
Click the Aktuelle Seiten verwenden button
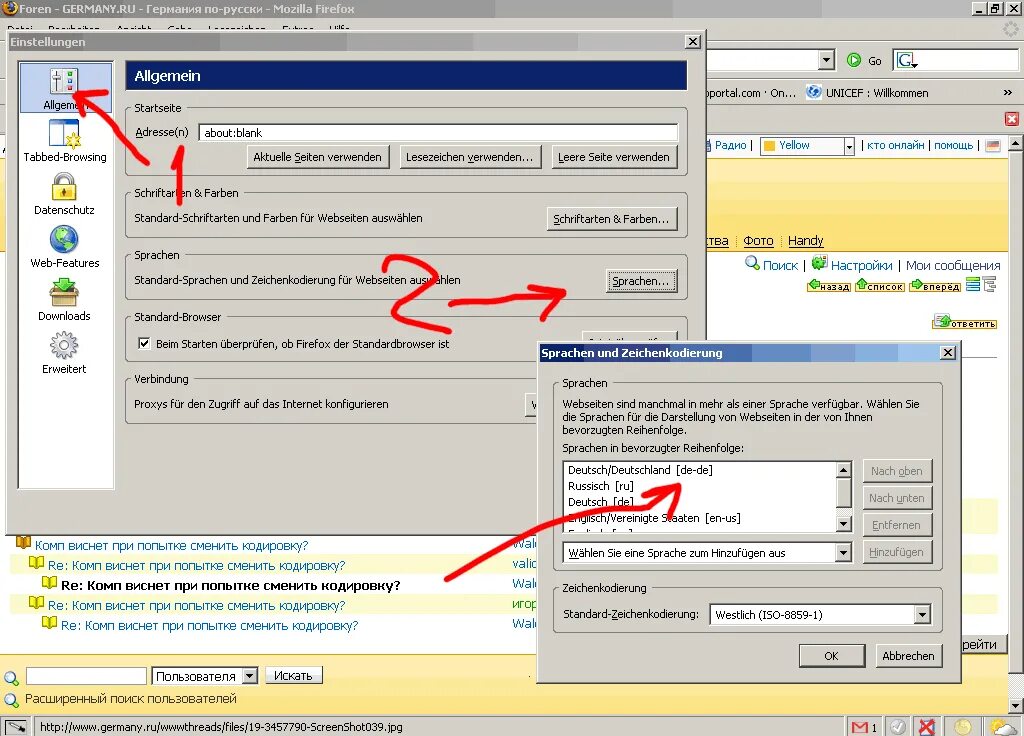[x=317, y=157]
